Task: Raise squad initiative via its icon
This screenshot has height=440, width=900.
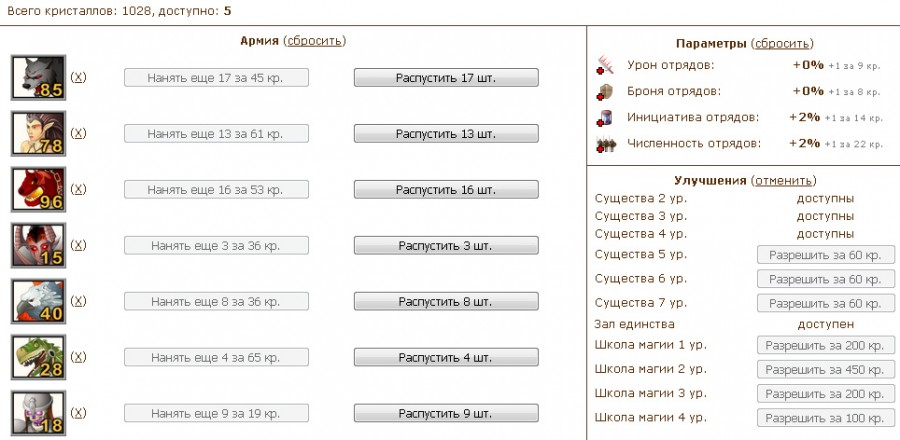Action: (x=605, y=118)
